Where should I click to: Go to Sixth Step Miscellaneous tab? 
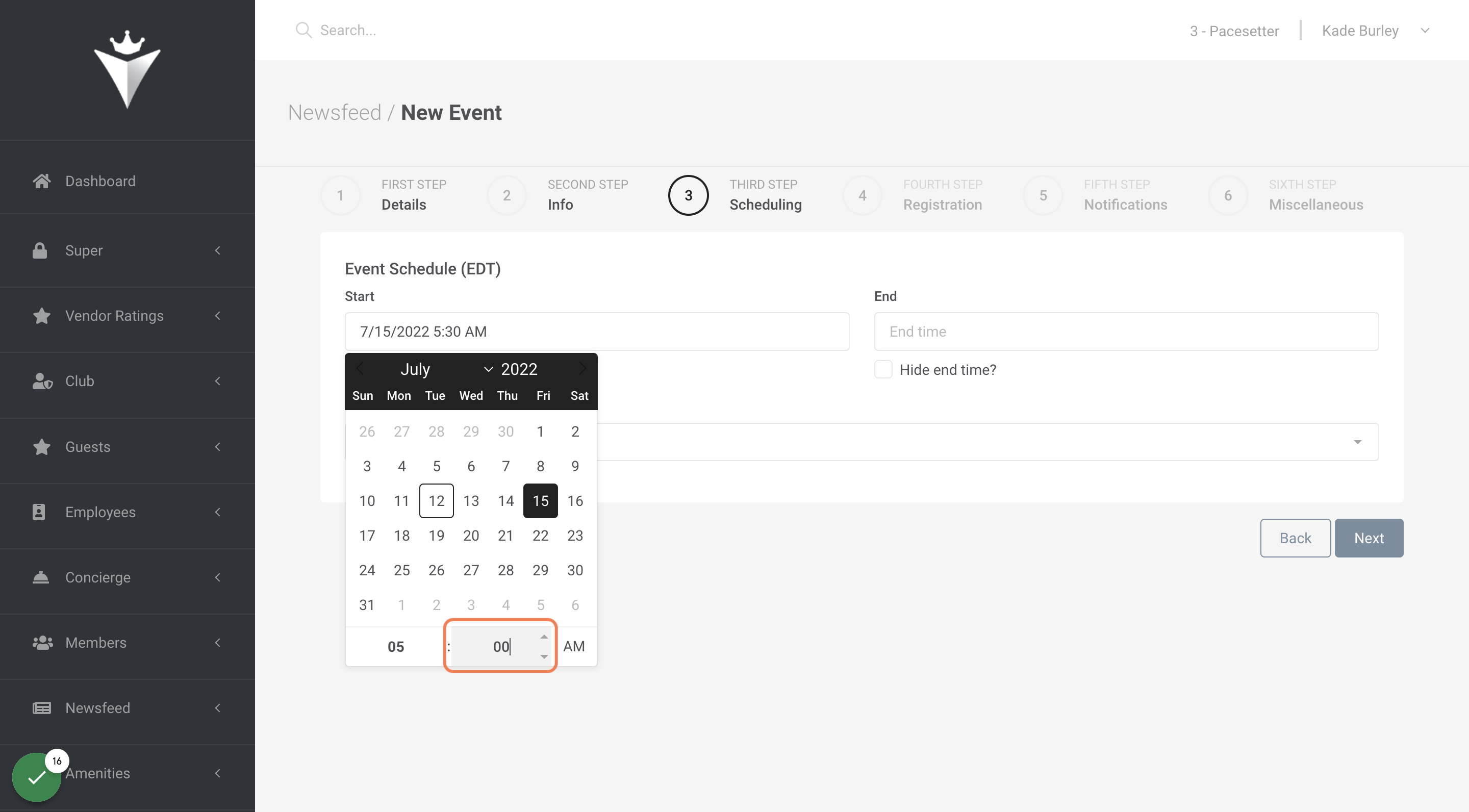pos(1285,195)
